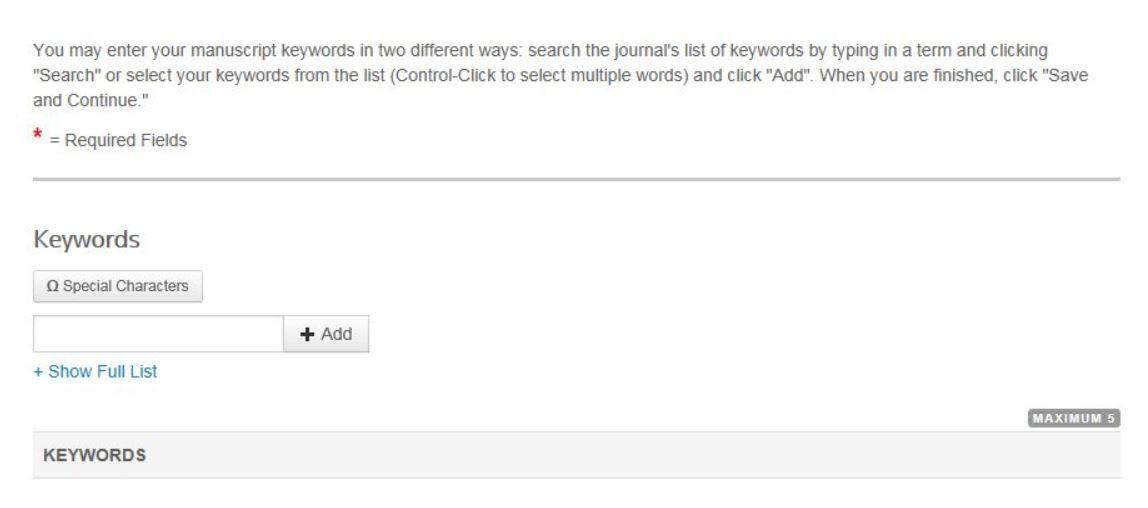Click the horizontal divider below Required Fields
The width and height of the screenshot is (1148, 508).
click(576, 180)
